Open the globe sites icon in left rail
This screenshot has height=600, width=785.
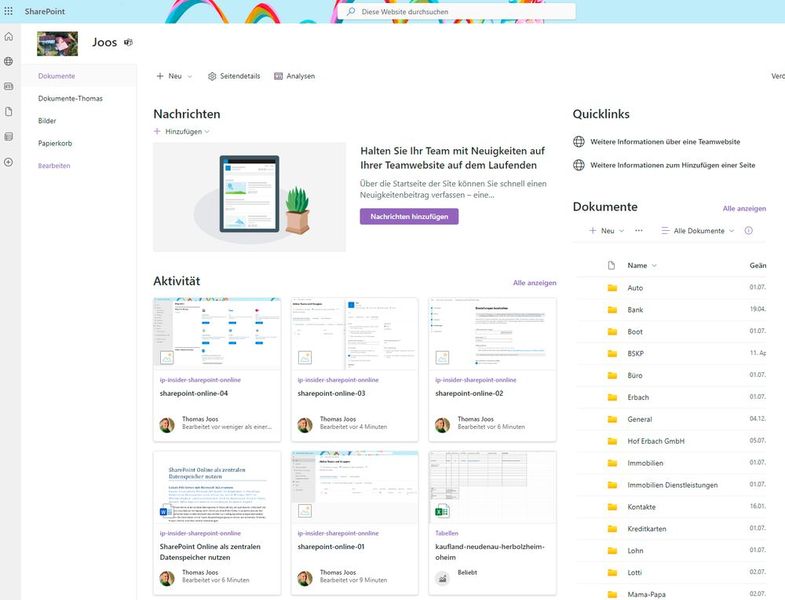pyautogui.click(x=9, y=61)
